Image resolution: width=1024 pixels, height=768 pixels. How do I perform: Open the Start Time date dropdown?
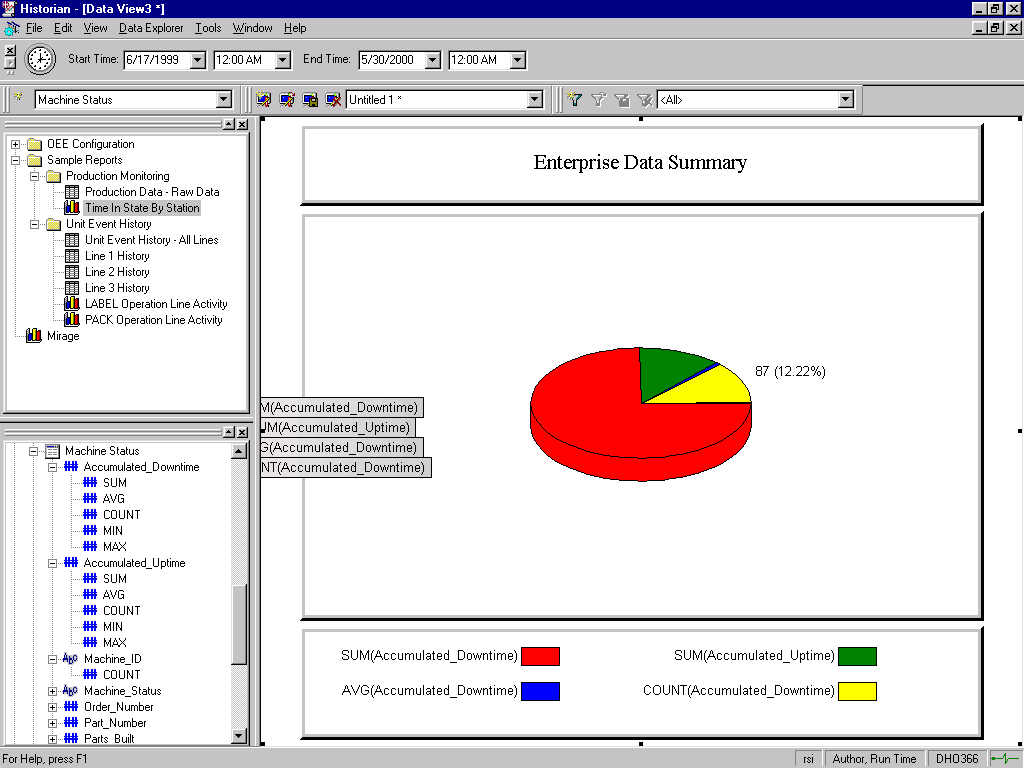[x=197, y=60]
